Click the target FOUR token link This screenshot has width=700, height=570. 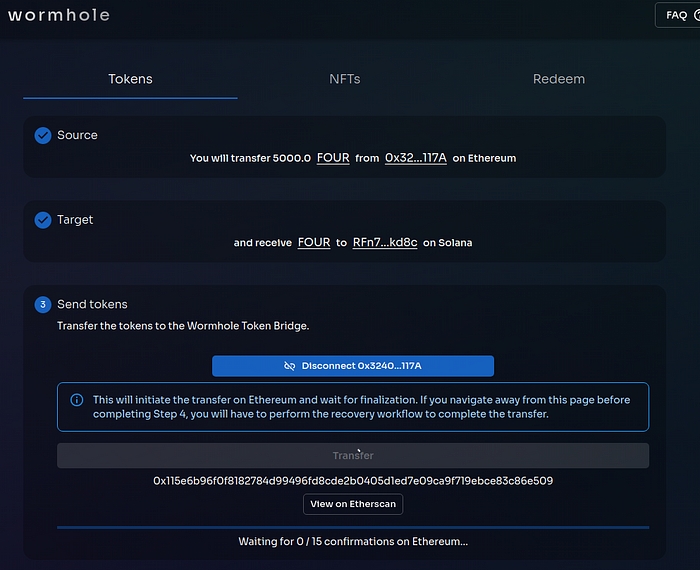(314, 242)
